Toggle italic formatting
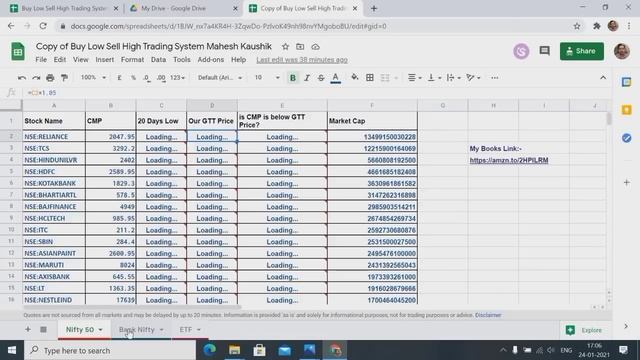 click(307, 78)
